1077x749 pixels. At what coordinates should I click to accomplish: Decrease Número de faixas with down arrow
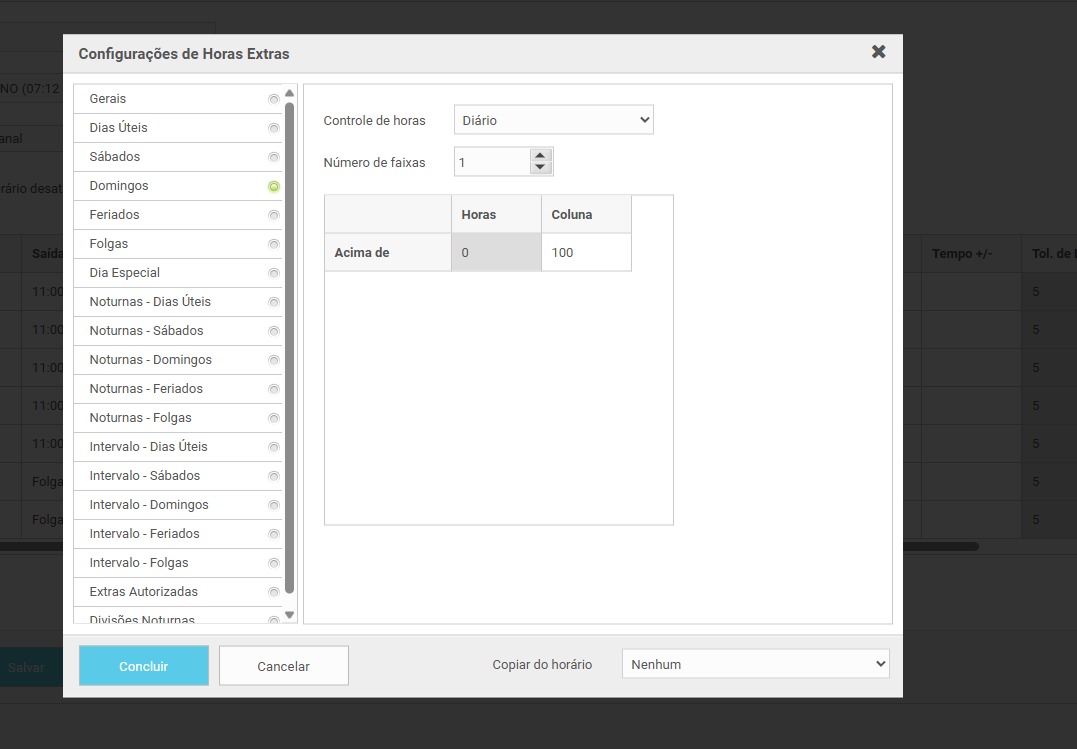541,168
